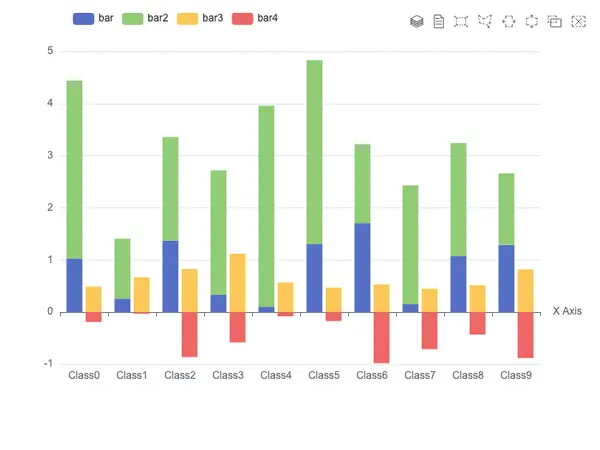Click the bar4 legend text label
Viewport: 600px width, 450px height.
[267, 18]
